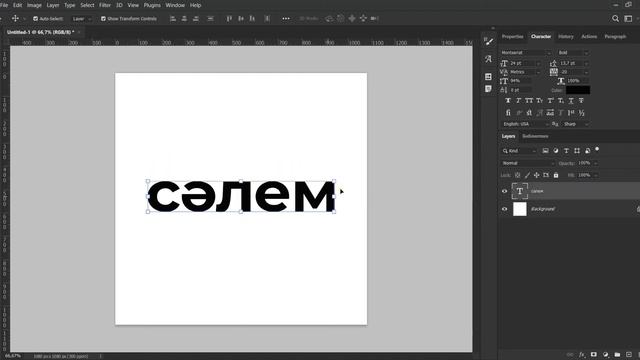Click the align right edges icon
Viewport: 640px width, 360px height.
(x=196, y=18)
